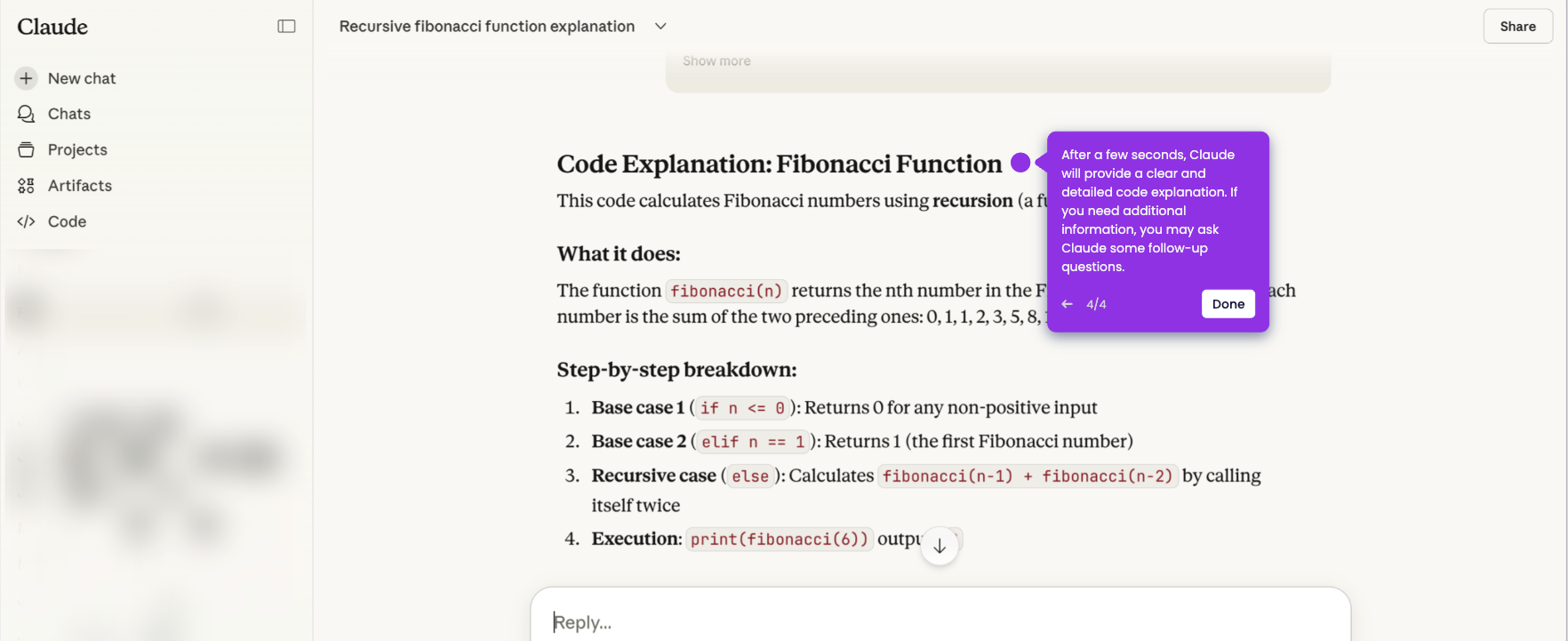Click the Projects folder icon

point(27,149)
